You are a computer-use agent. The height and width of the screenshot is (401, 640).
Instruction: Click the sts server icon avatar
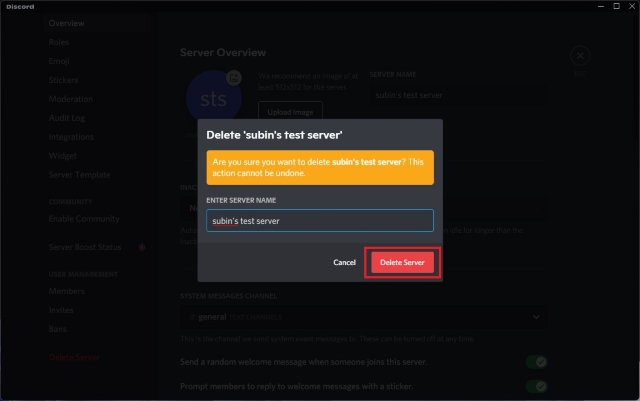pos(213,99)
